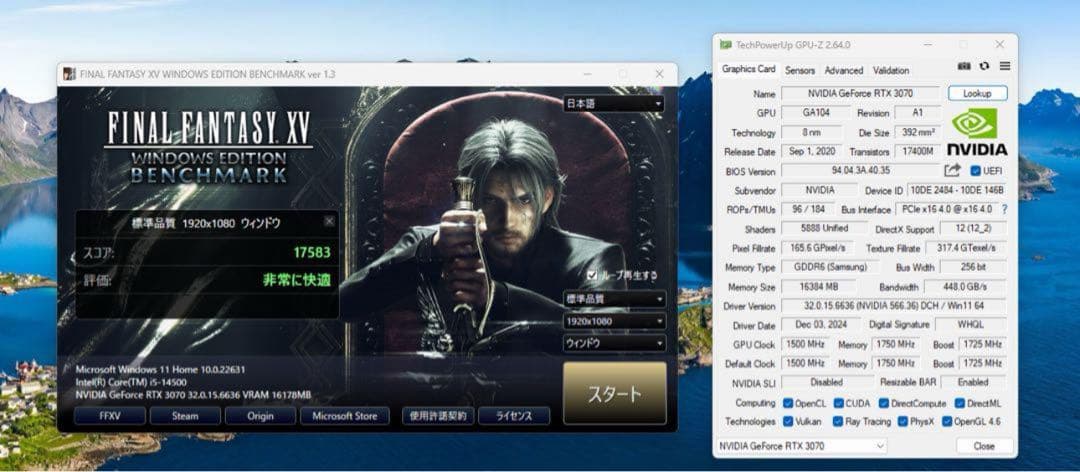Select the Graphics Card tab
Viewport: 1080px width, 472px height.
click(748, 70)
